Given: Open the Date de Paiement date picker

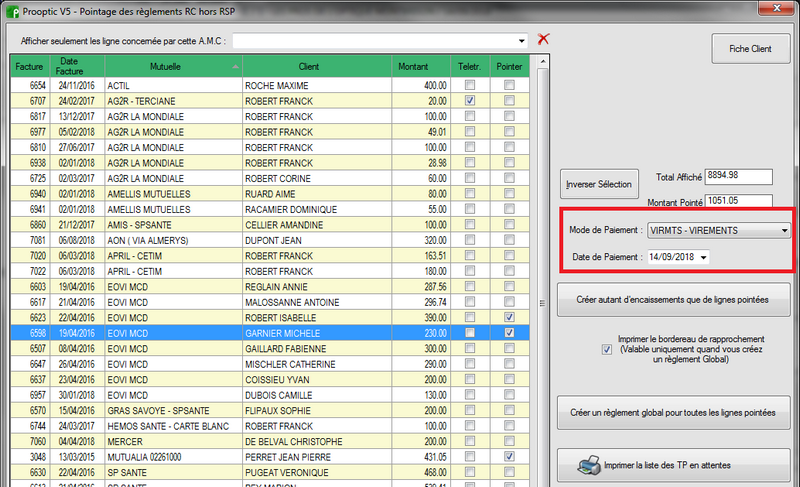Looking at the screenshot, I should [x=704, y=257].
